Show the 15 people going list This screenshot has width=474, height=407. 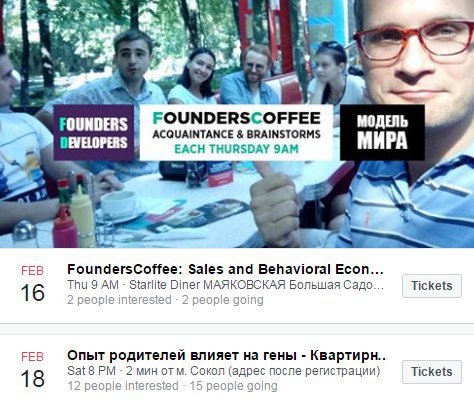(x=233, y=386)
